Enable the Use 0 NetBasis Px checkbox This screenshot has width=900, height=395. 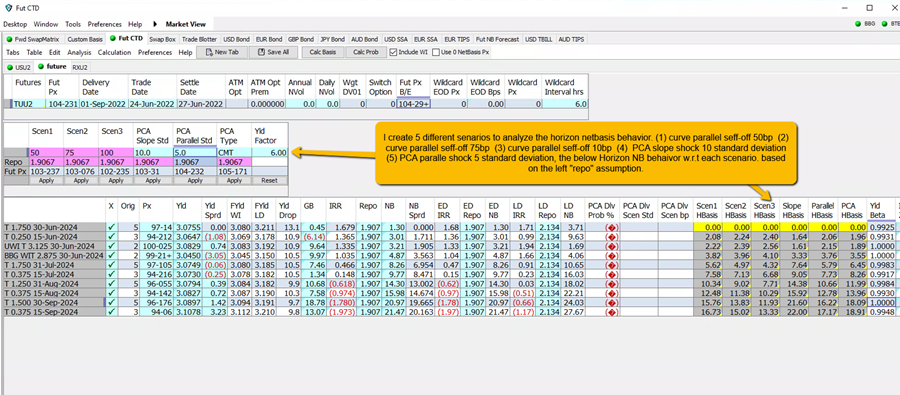point(435,52)
